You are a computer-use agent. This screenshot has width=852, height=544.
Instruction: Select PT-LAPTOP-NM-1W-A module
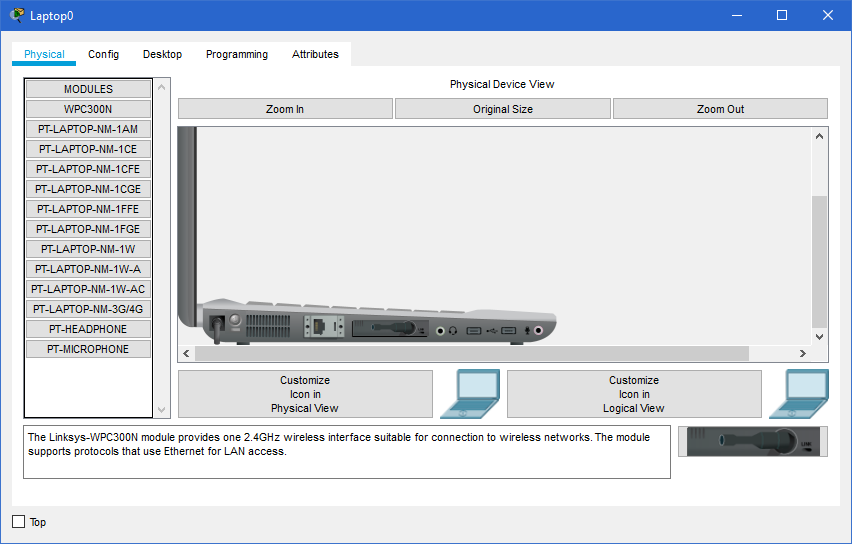(x=88, y=269)
